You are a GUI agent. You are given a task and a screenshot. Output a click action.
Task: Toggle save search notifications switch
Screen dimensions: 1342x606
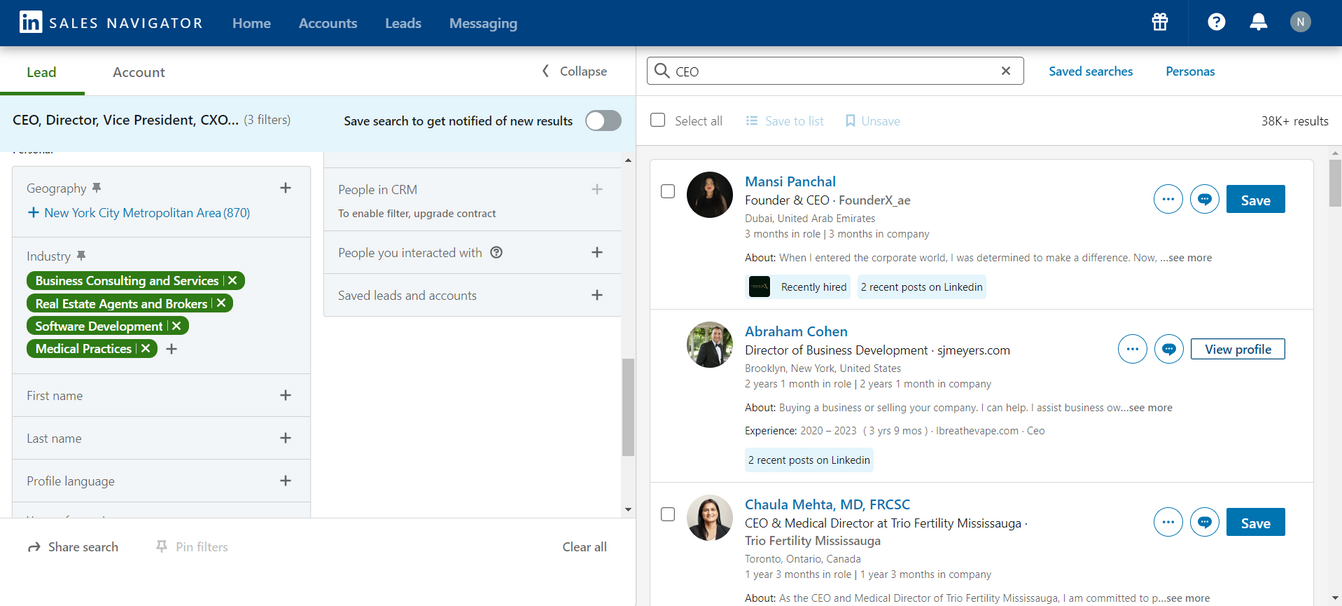coord(603,121)
